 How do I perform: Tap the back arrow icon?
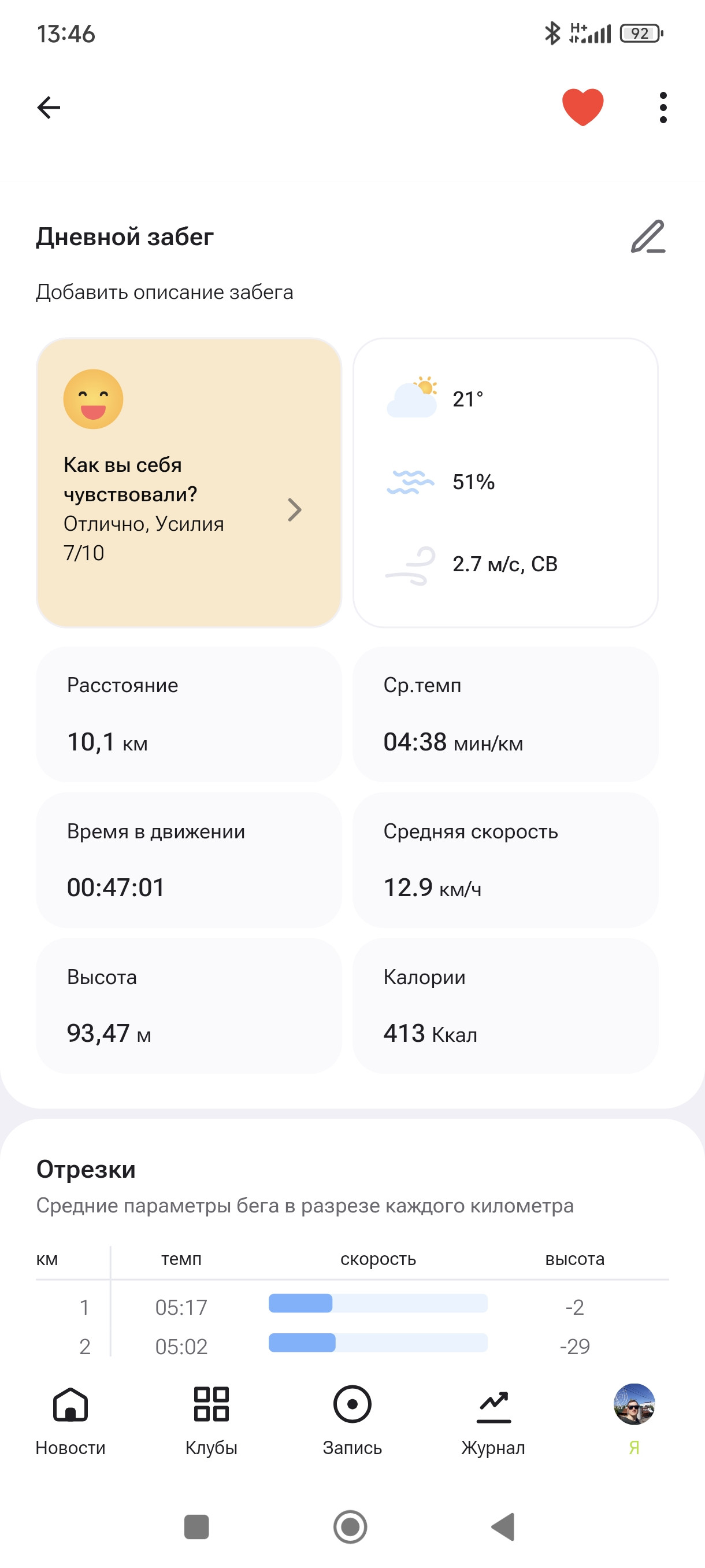point(49,108)
